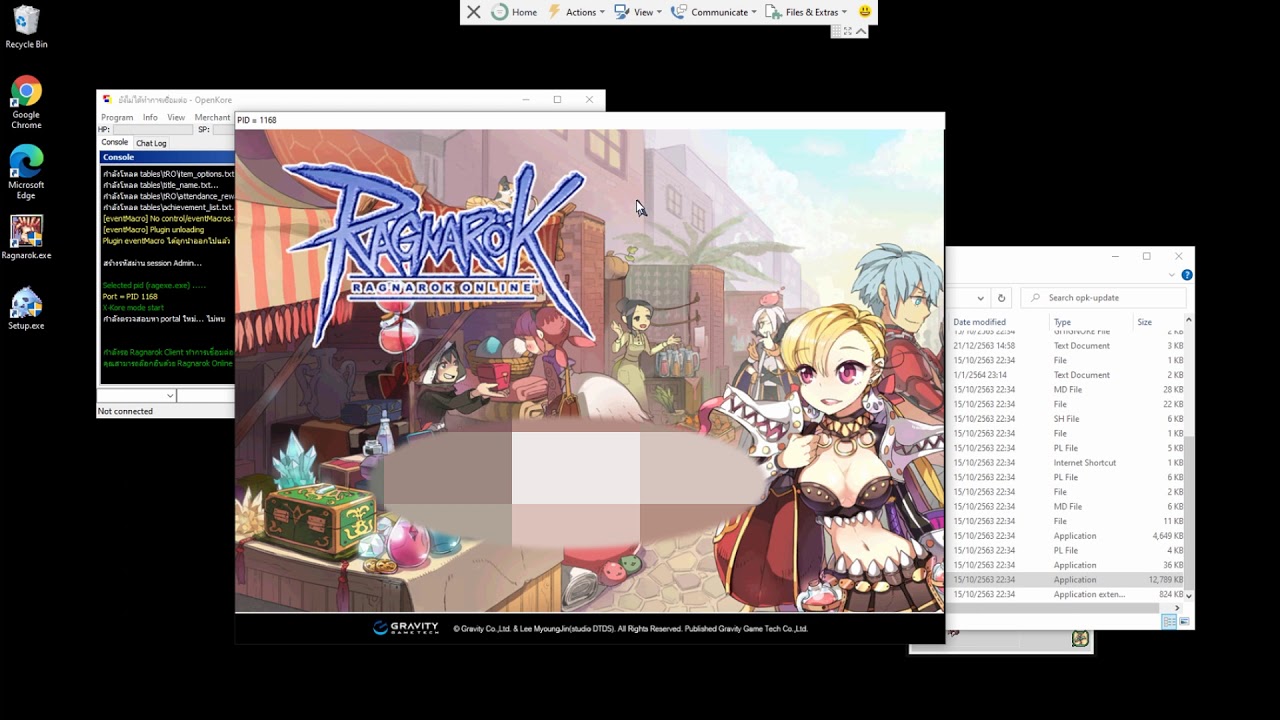Click the Gravity Game Tech logo
The image size is (1280, 720).
406,628
